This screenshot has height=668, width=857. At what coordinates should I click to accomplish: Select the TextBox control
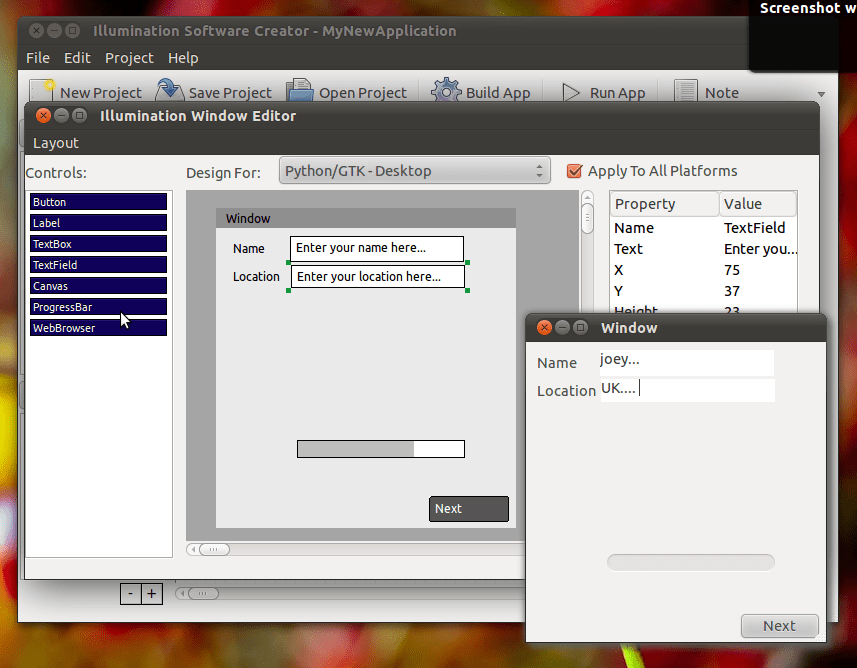click(98, 244)
